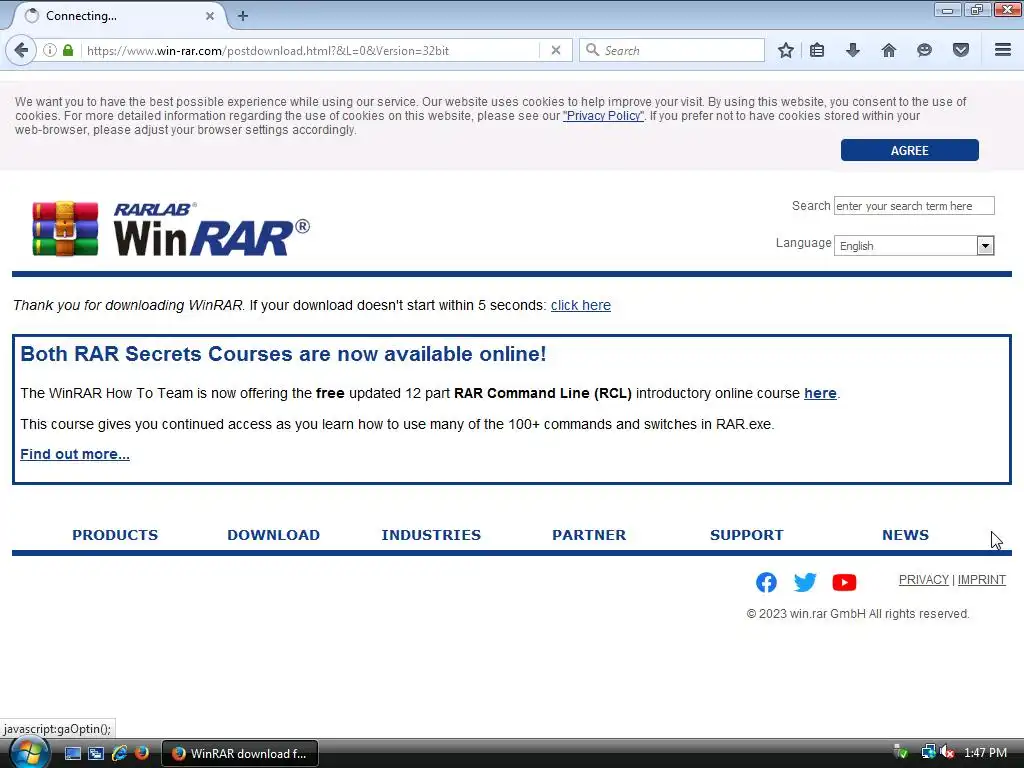
Task: Click the Switch between windows quick launch icon
Action: [x=96, y=754]
